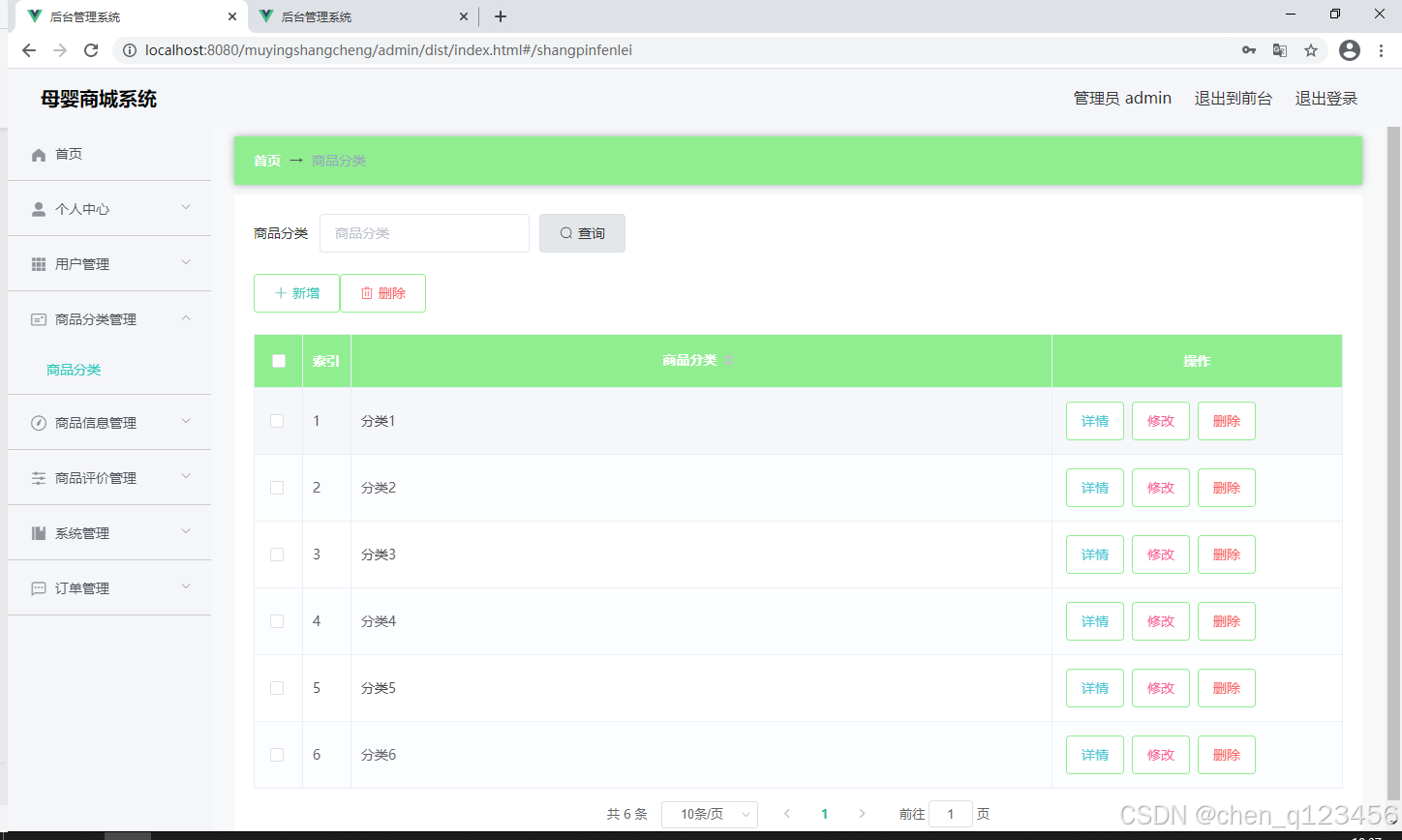Click the 前往 page number input box
Screen dimensions: 1402x840
[951, 814]
